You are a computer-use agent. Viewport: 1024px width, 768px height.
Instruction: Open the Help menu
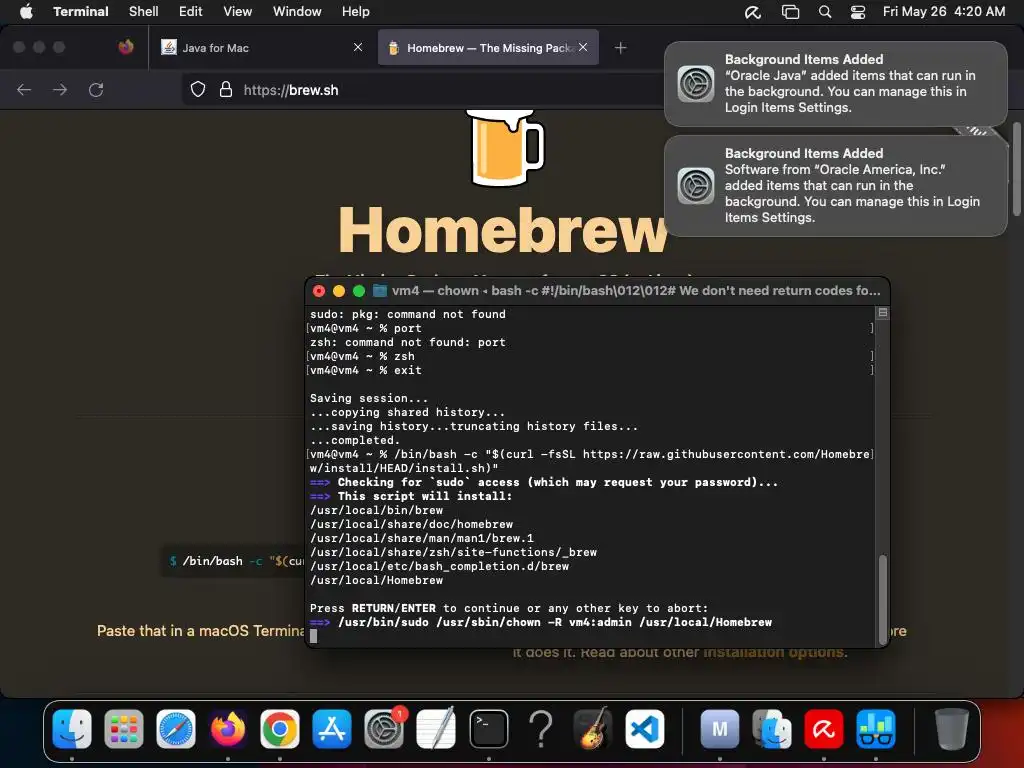pyautogui.click(x=355, y=11)
